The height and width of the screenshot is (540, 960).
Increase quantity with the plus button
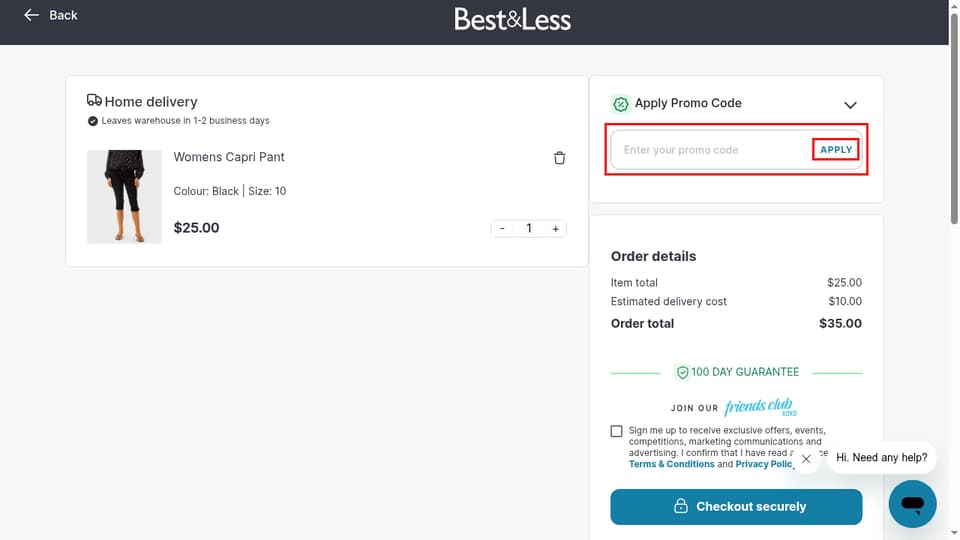click(555, 228)
